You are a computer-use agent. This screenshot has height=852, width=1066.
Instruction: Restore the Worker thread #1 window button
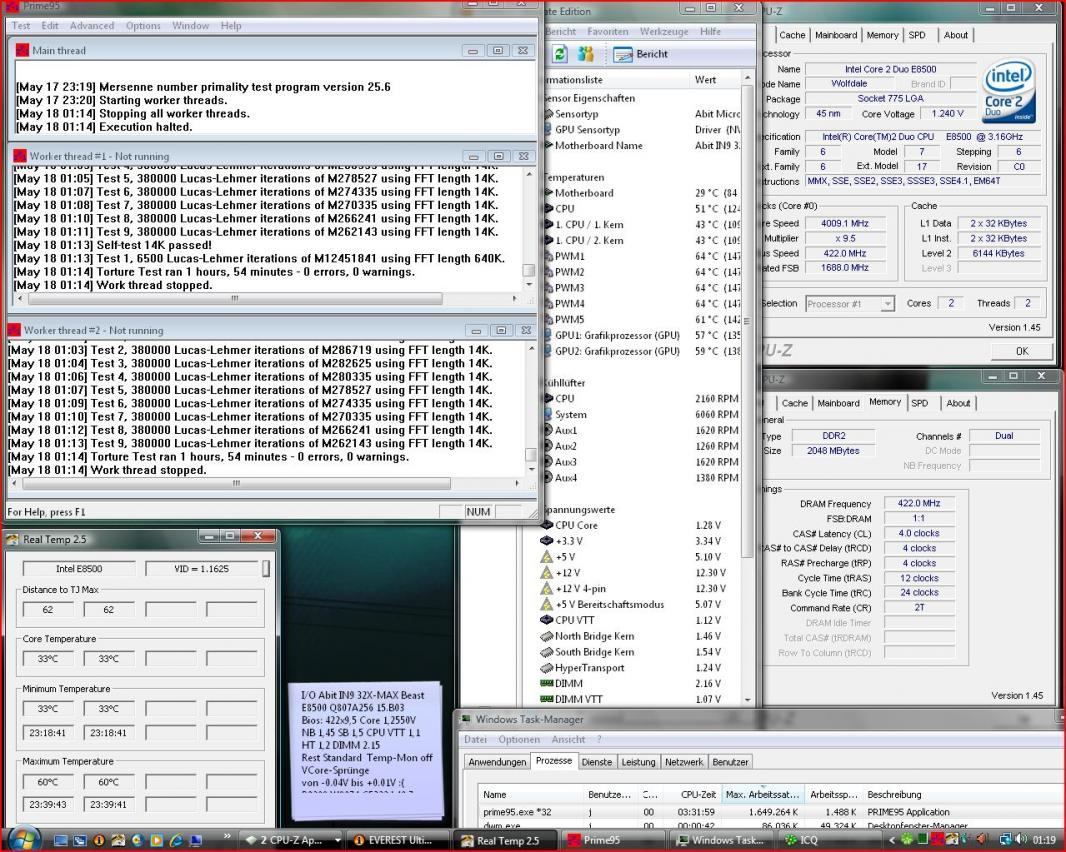pyautogui.click(x=498, y=156)
